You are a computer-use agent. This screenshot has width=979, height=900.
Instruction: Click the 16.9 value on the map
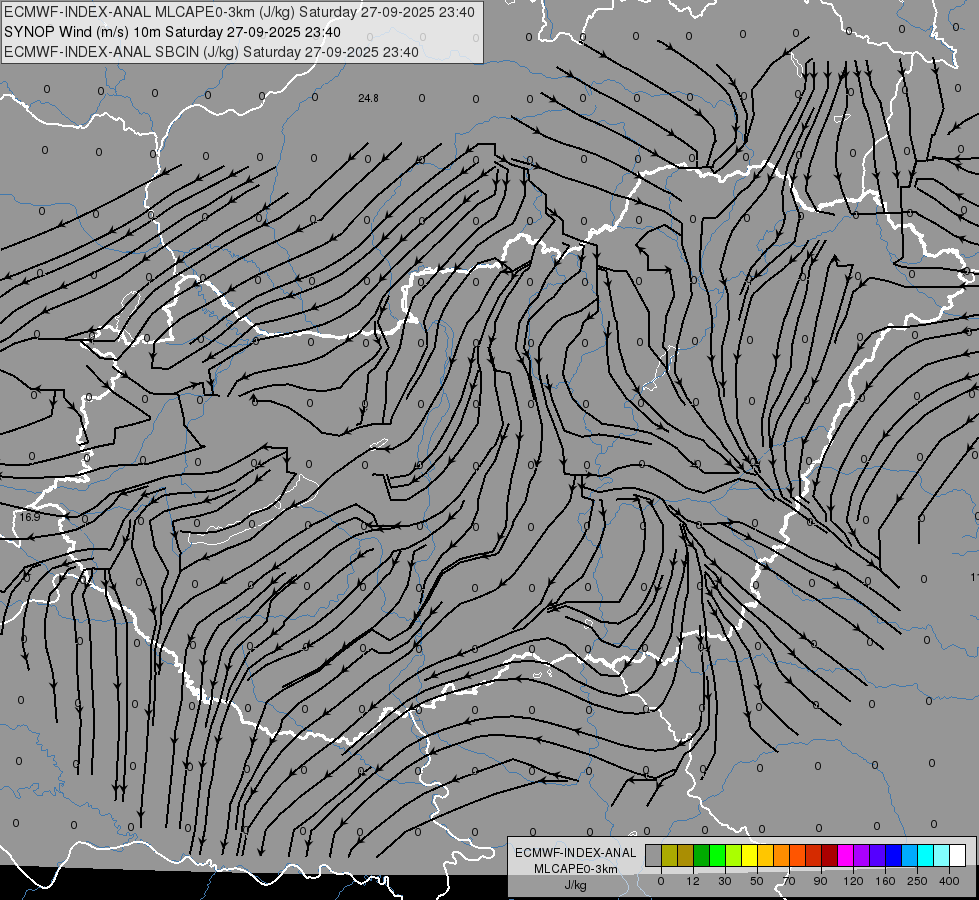point(29,517)
